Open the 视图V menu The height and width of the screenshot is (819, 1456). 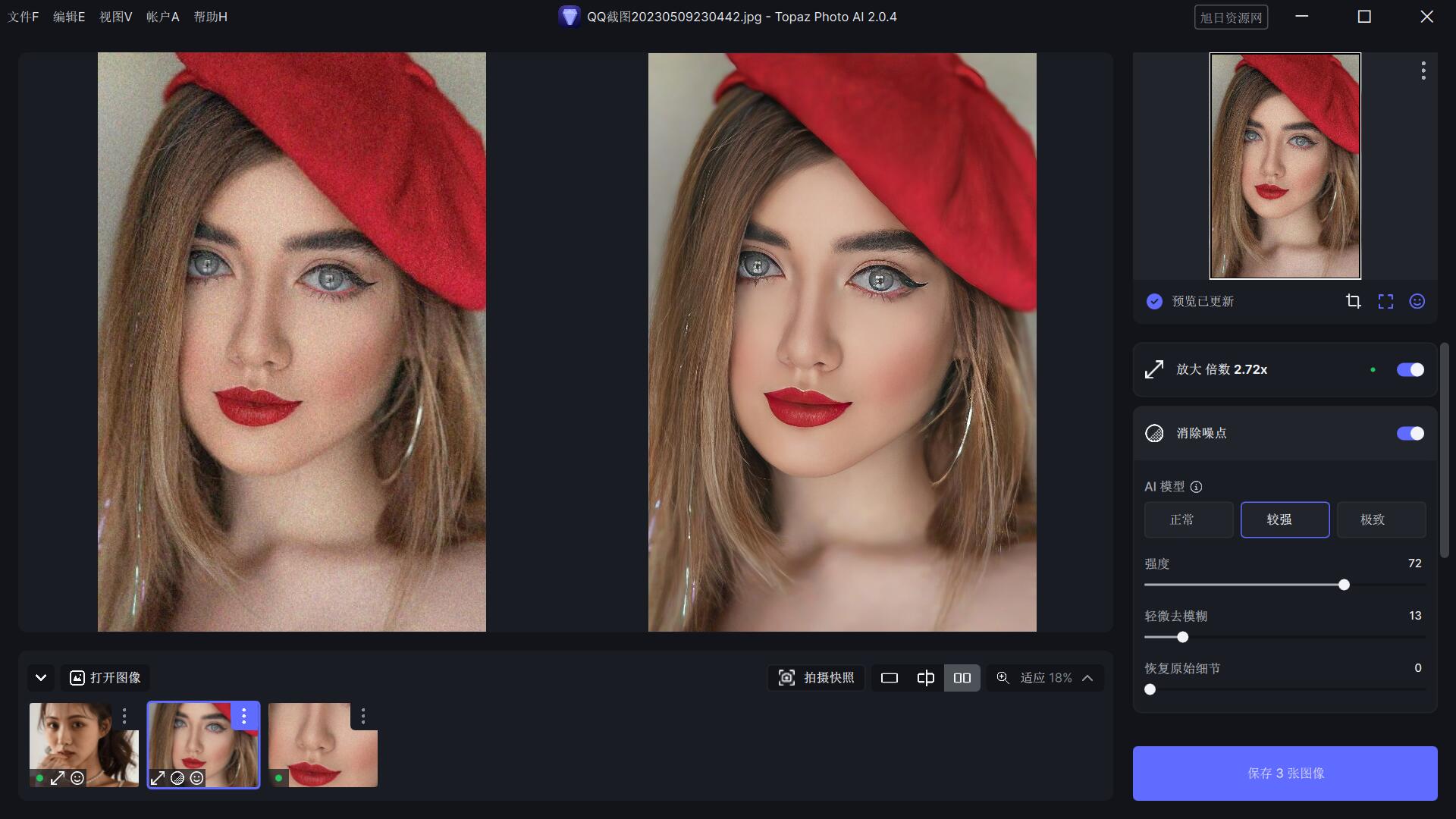(x=116, y=17)
